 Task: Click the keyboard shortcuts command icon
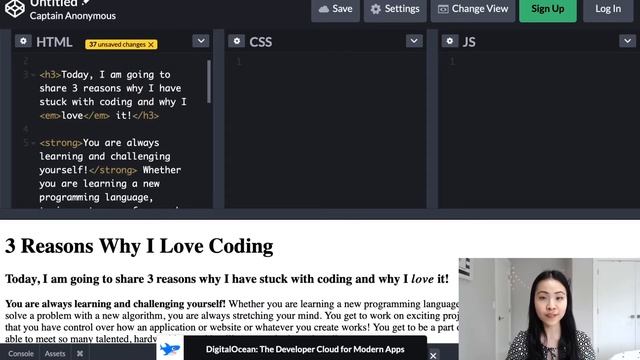pyautogui.click(x=80, y=354)
